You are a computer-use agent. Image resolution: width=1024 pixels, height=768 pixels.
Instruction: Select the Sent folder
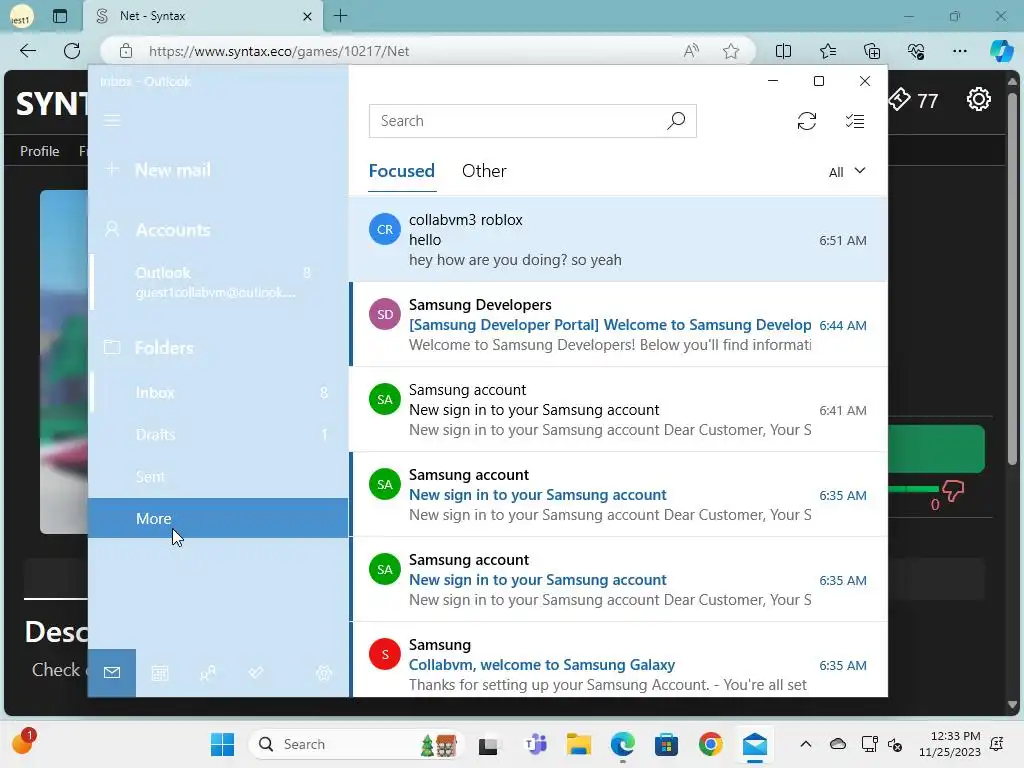point(218,477)
